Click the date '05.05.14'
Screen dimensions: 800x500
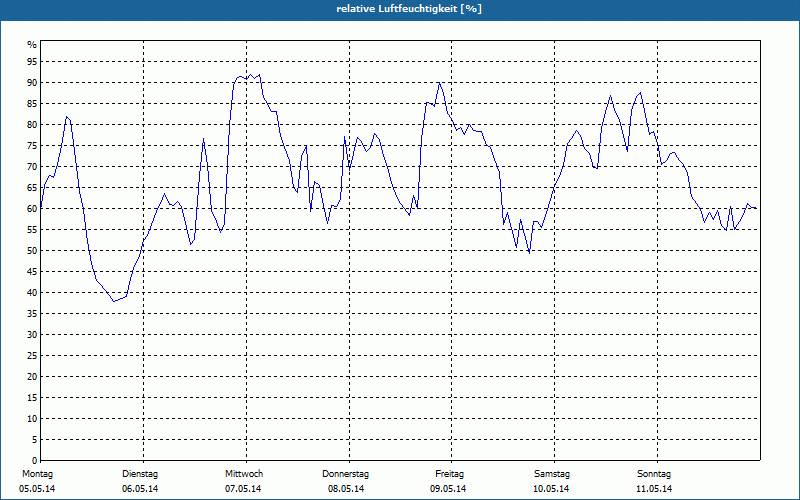pyautogui.click(x=37, y=489)
